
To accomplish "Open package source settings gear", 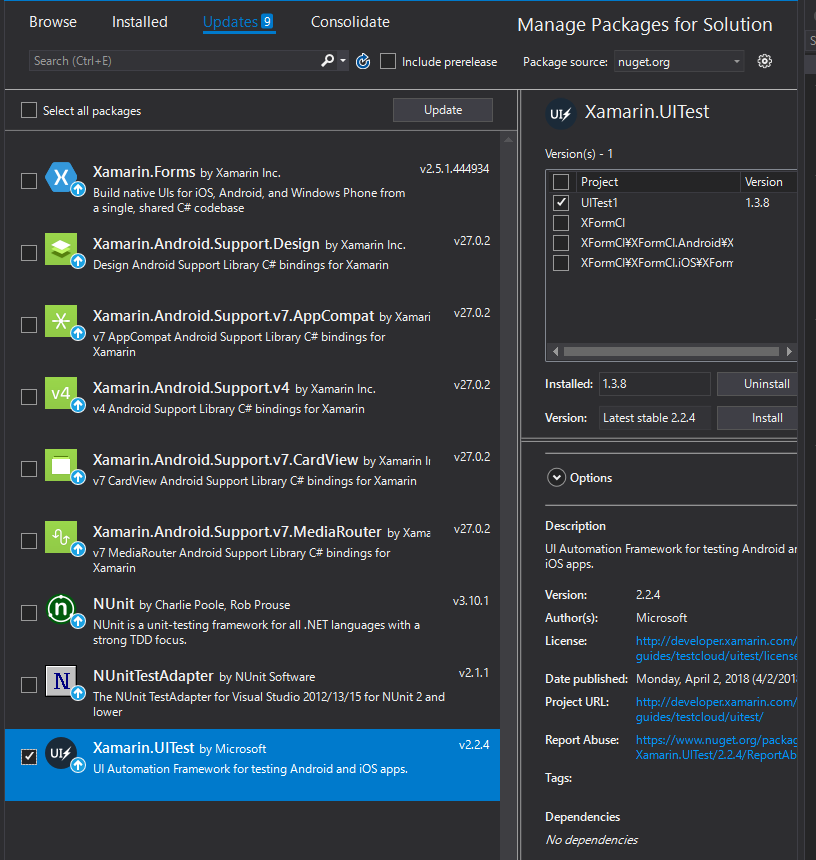I will 764,61.
